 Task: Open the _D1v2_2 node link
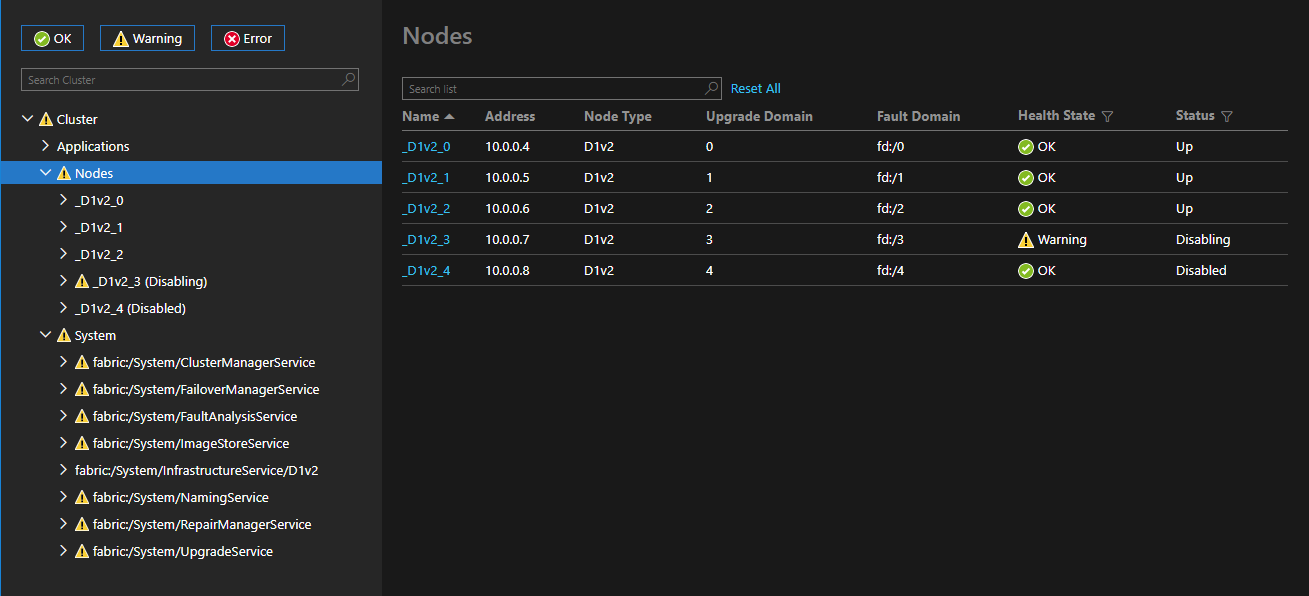click(x=426, y=208)
